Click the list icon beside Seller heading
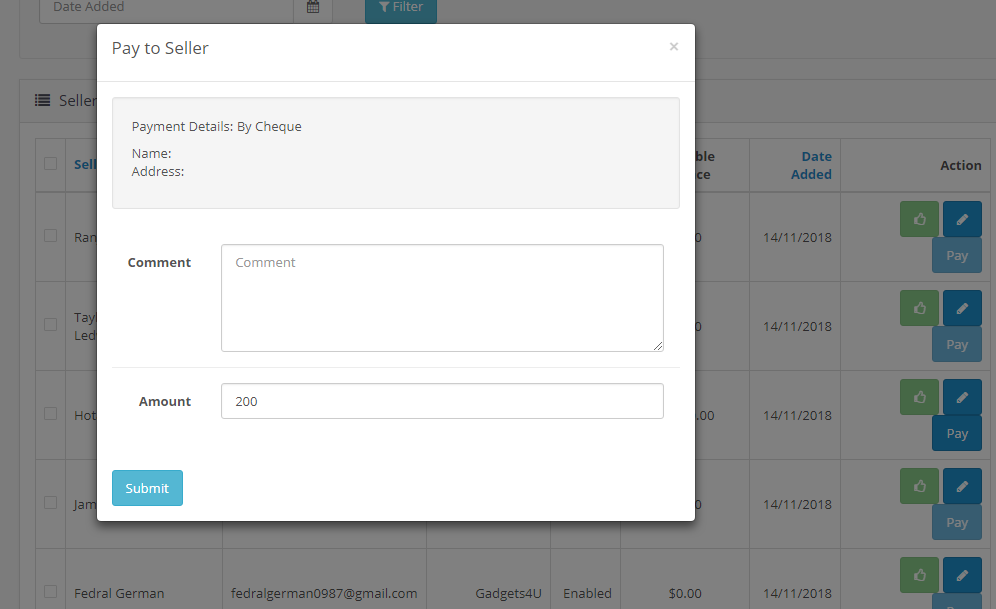This screenshot has height=609, width=996. point(43,100)
